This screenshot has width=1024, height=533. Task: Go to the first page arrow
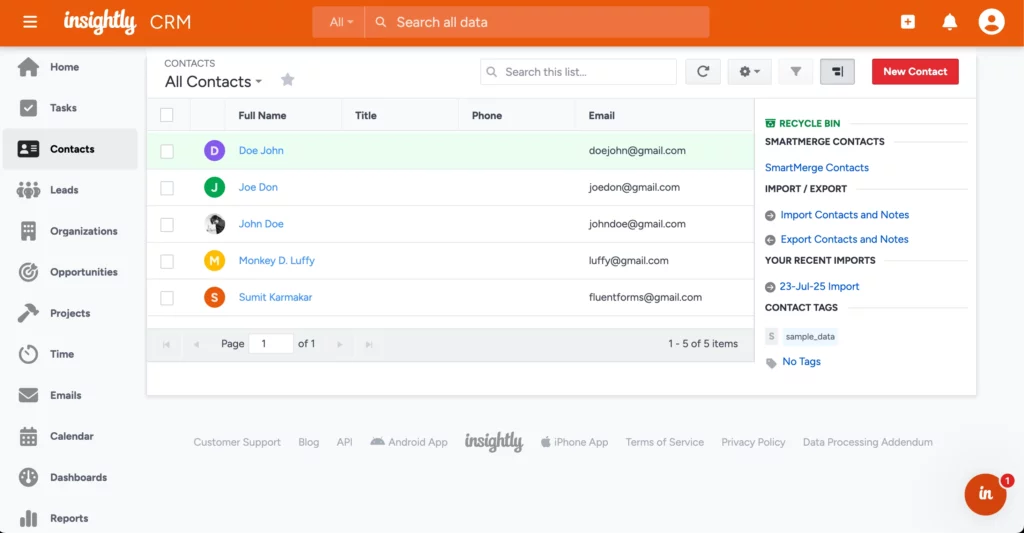pyautogui.click(x=167, y=344)
